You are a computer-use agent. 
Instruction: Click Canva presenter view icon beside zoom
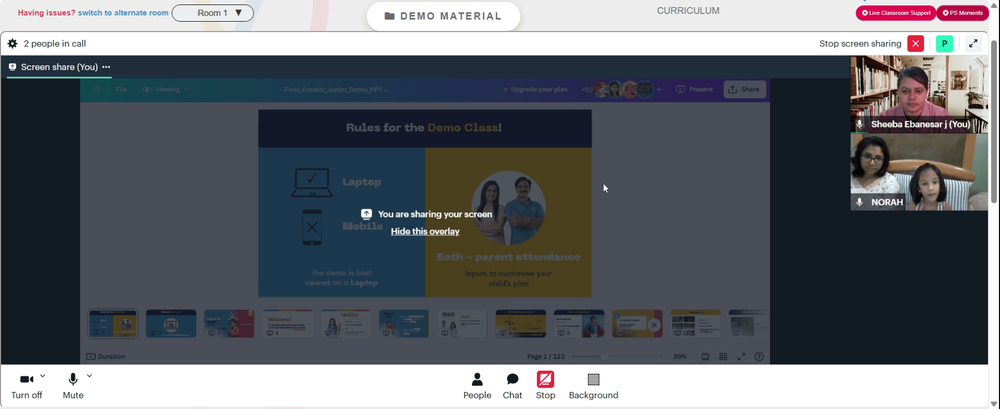(x=705, y=357)
